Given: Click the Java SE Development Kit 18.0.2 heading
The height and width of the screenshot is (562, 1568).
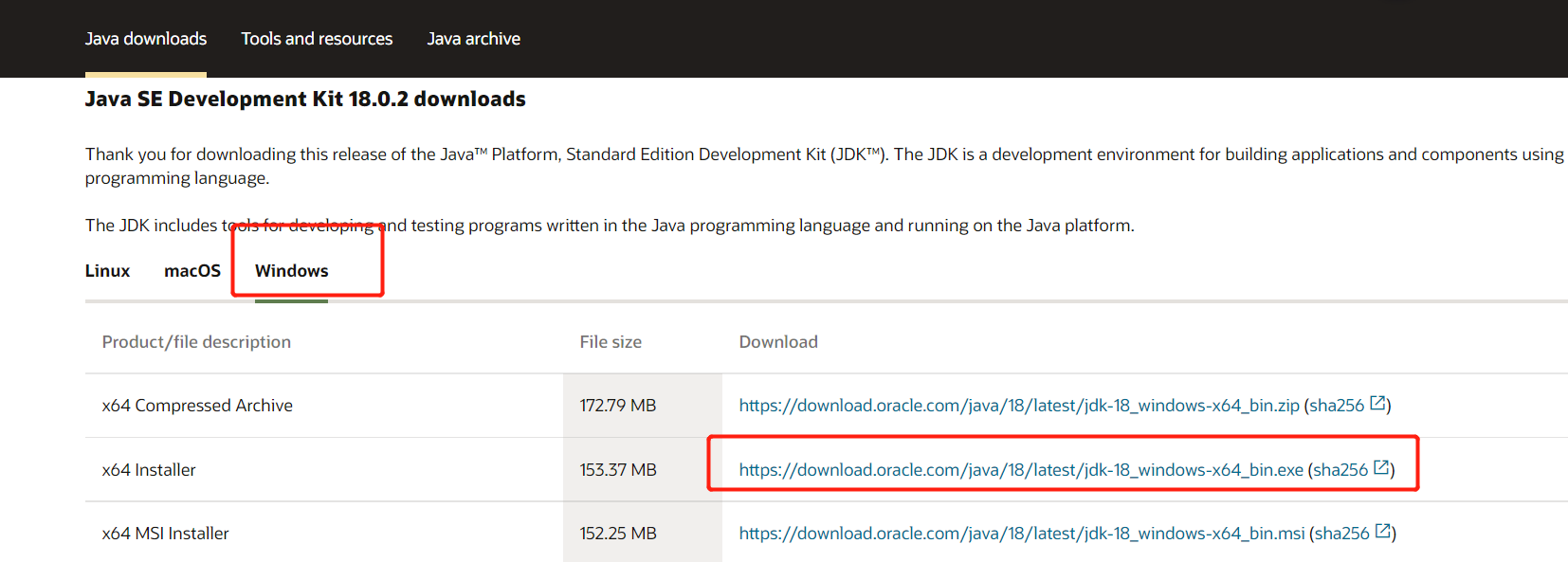Looking at the screenshot, I should pos(305,100).
